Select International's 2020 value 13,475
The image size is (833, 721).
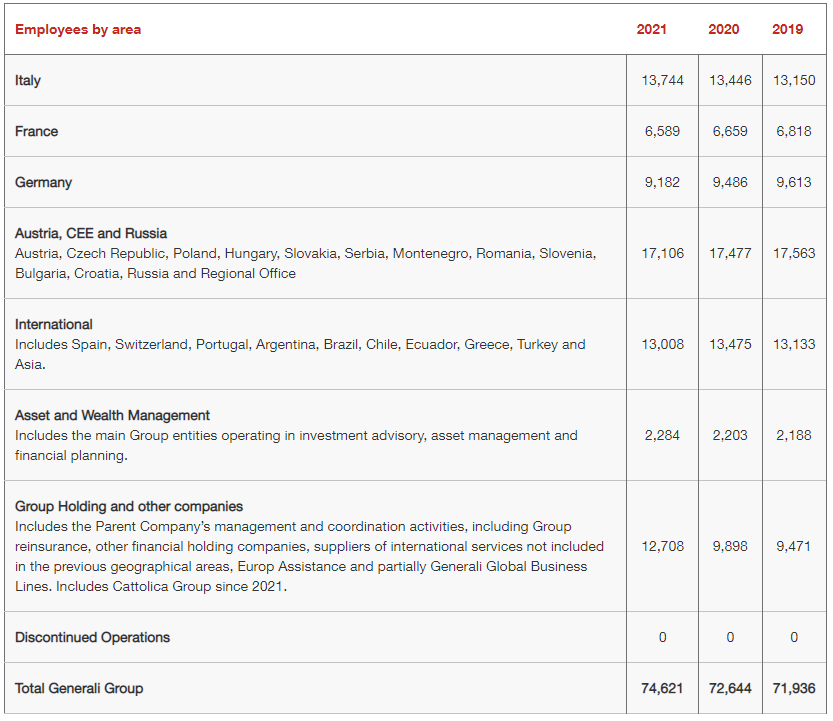point(730,344)
